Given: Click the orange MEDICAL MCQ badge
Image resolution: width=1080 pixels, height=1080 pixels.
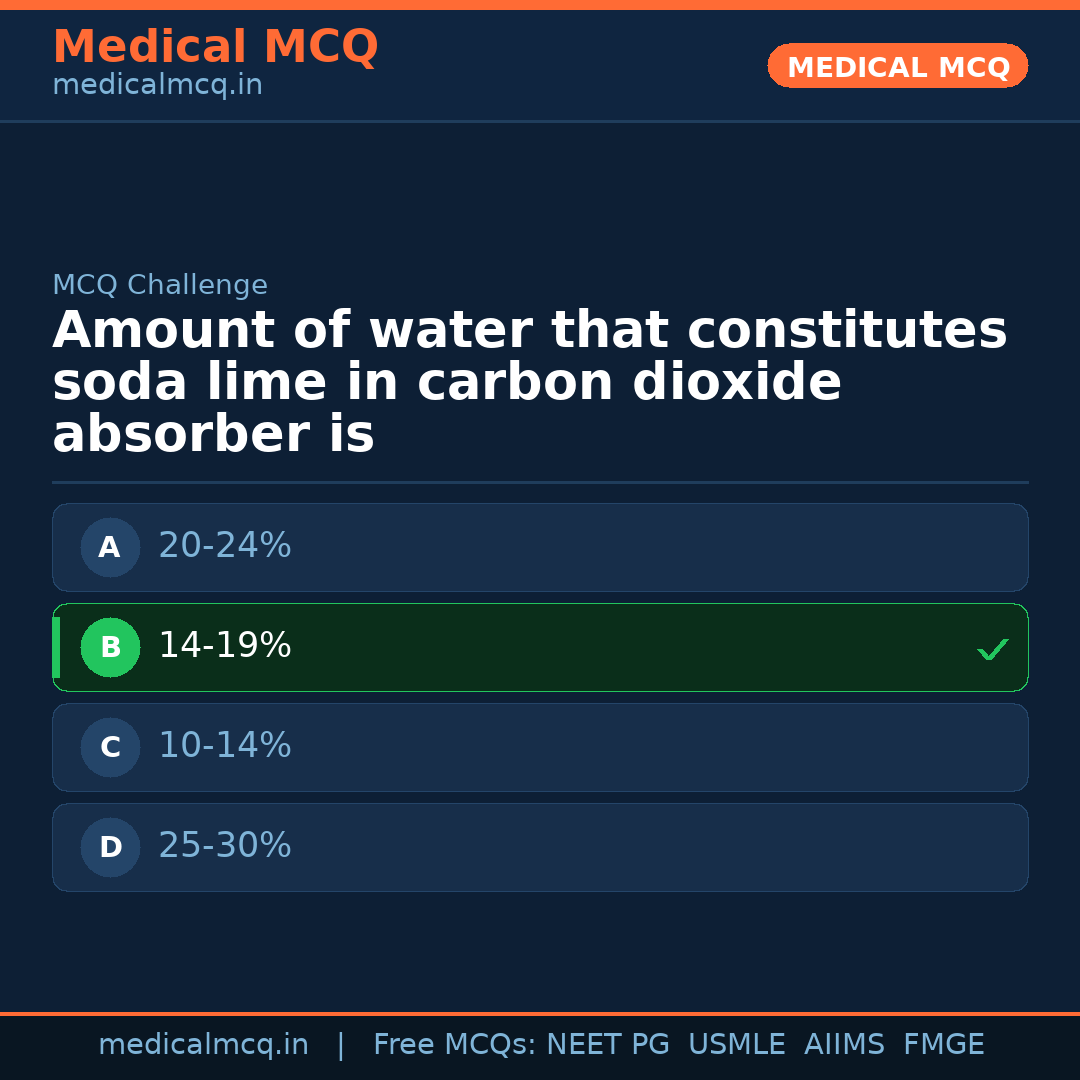Looking at the screenshot, I should click(x=897, y=67).
